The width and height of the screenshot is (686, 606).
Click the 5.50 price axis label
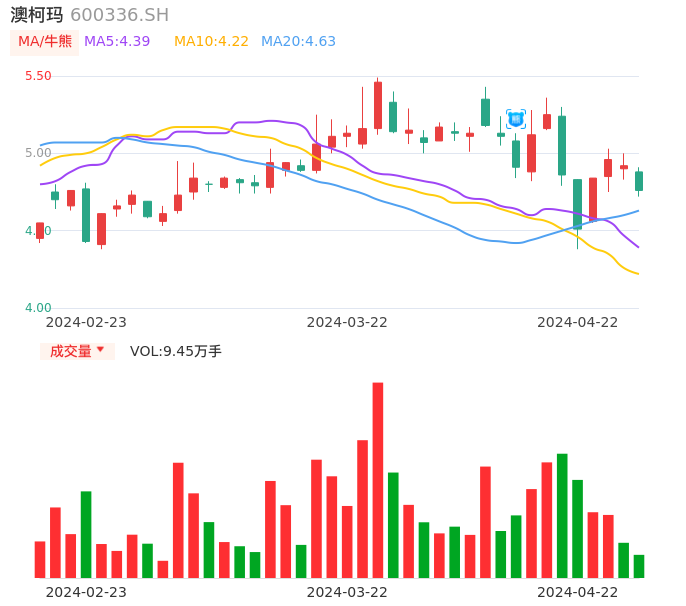point(37,76)
